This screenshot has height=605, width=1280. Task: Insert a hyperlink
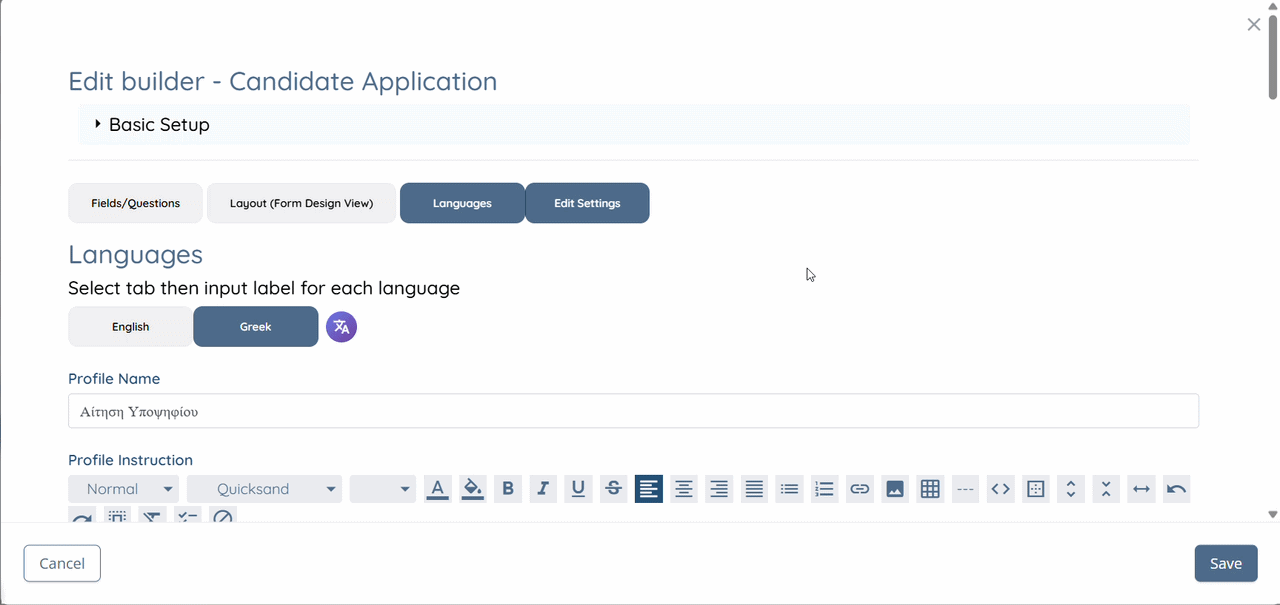pos(859,489)
